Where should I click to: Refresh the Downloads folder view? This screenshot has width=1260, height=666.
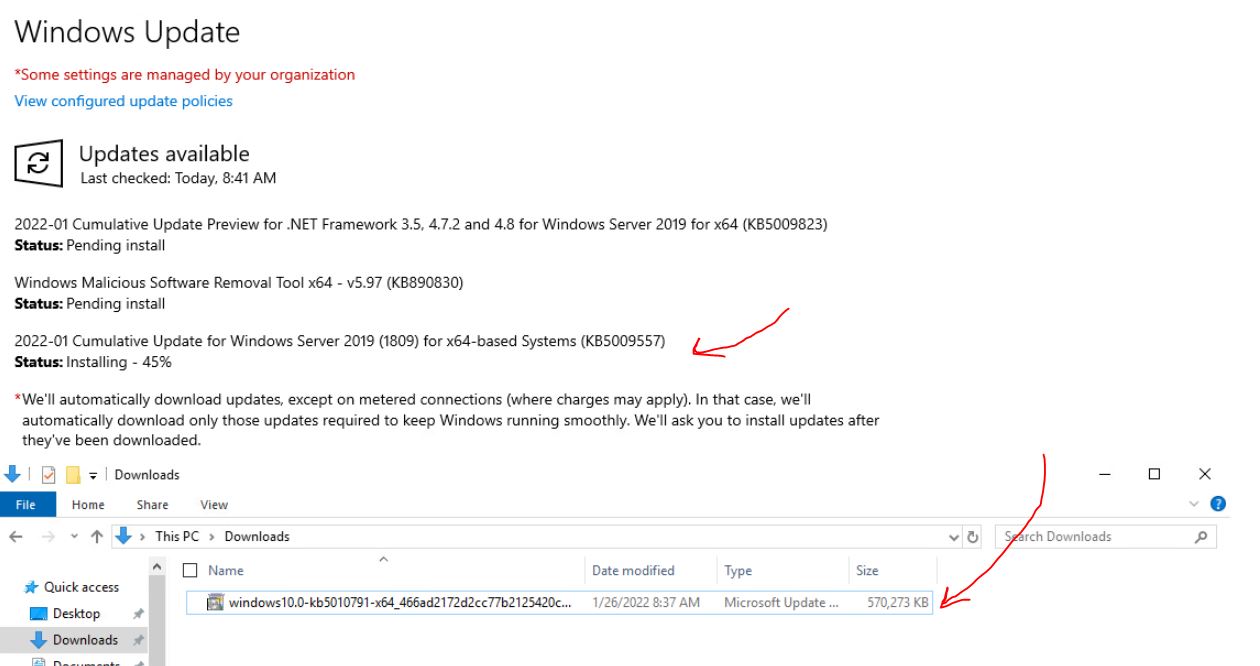[974, 537]
